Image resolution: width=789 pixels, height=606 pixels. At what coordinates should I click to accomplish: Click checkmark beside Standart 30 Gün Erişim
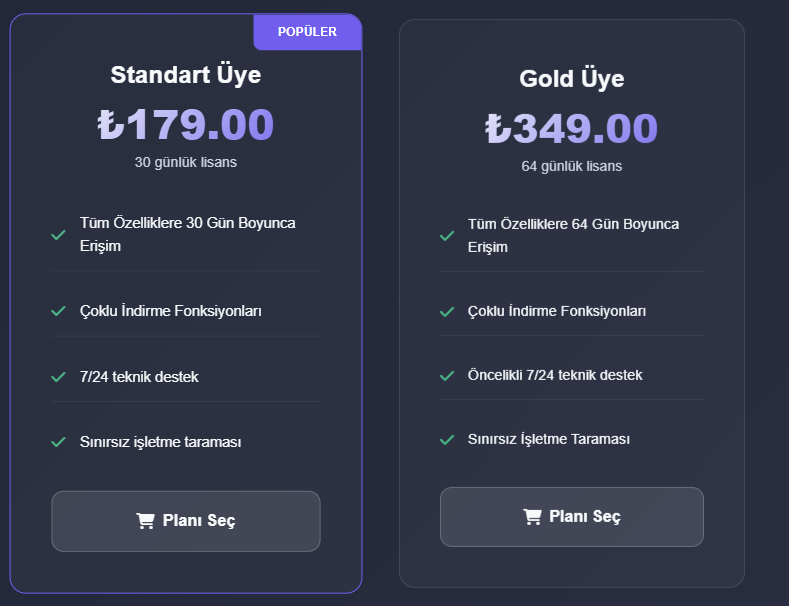coord(58,235)
